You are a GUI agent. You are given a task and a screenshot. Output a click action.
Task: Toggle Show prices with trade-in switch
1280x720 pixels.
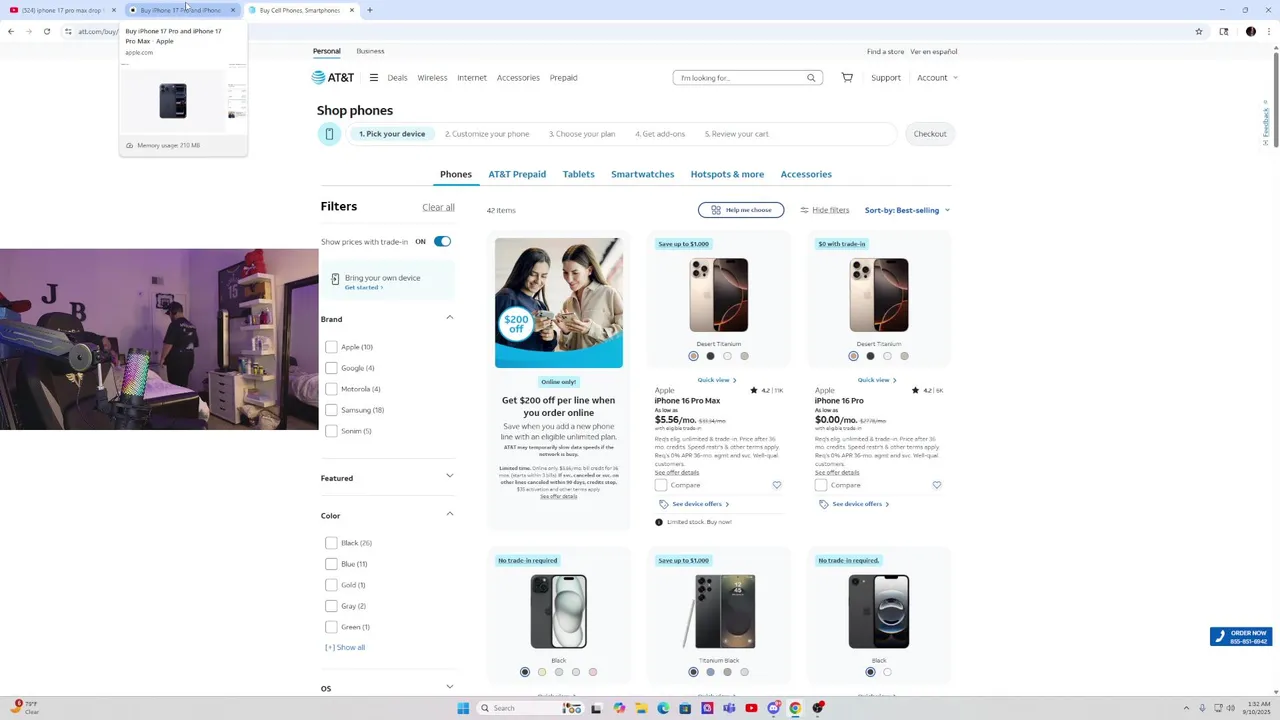point(442,241)
